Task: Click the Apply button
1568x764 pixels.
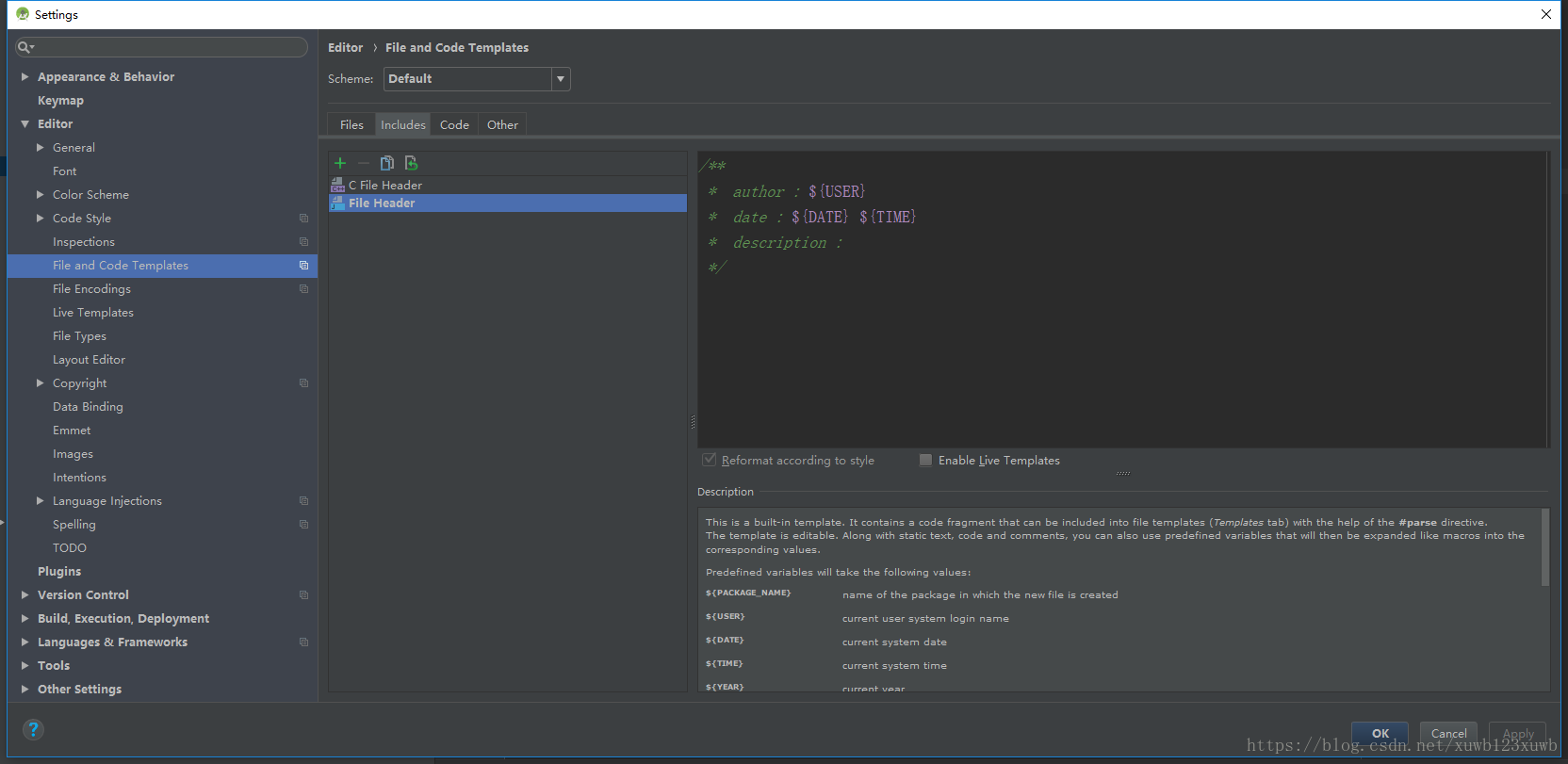Action: (1518, 733)
